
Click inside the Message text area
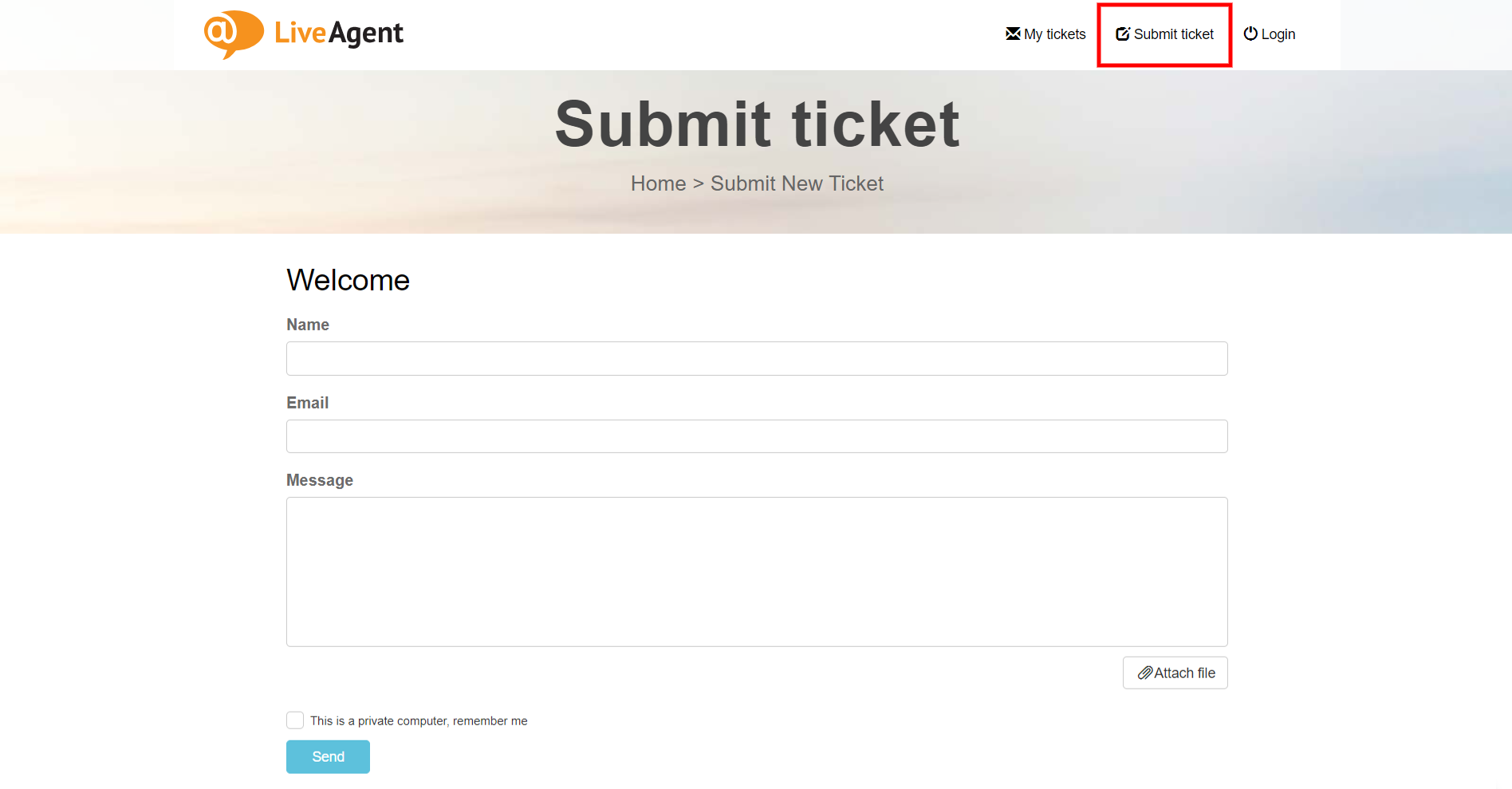(x=757, y=571)
